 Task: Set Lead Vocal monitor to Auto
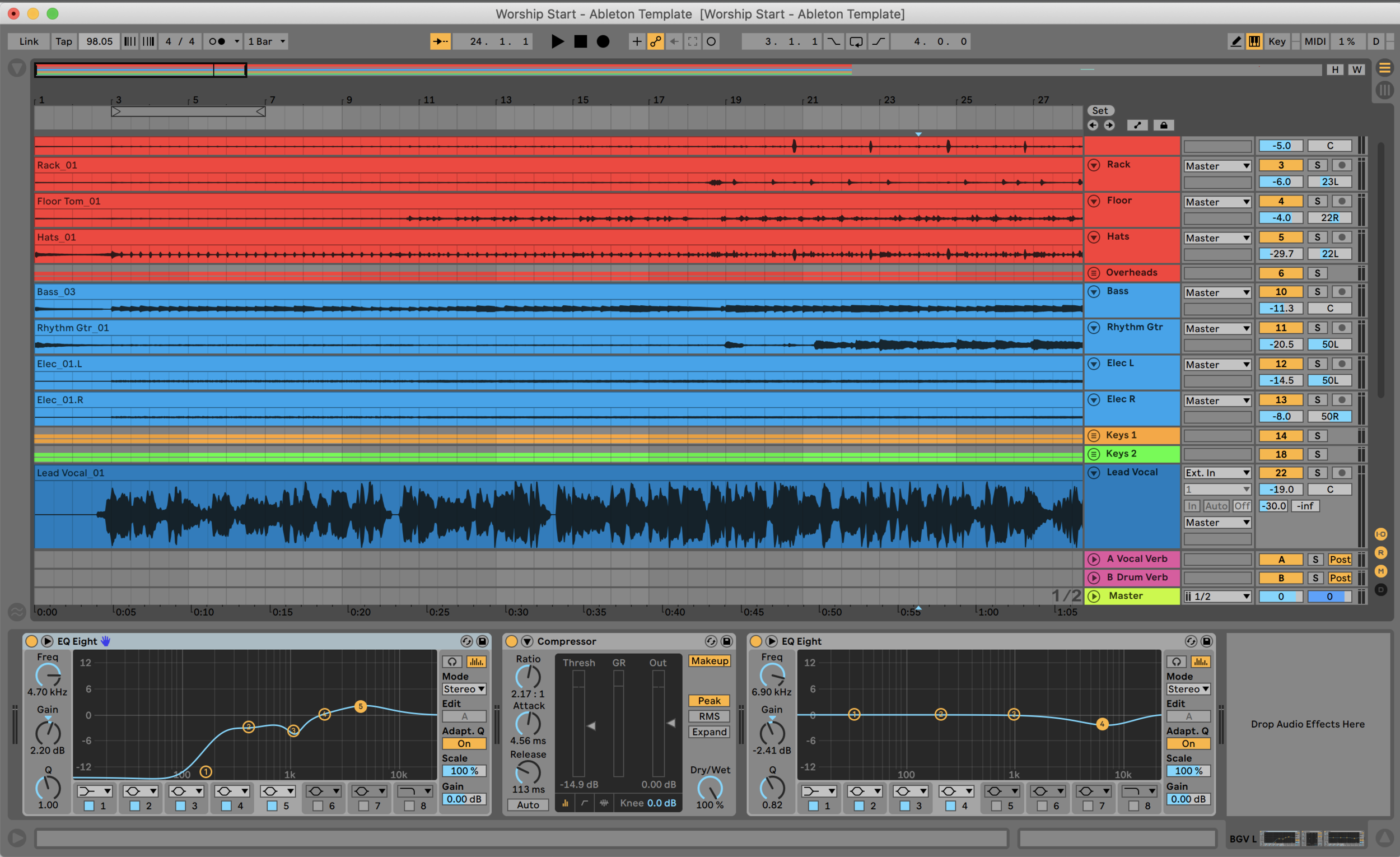coord(1216,506)
